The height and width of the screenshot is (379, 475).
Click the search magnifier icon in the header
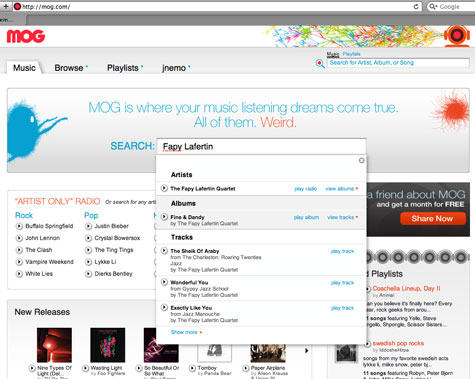320,63
